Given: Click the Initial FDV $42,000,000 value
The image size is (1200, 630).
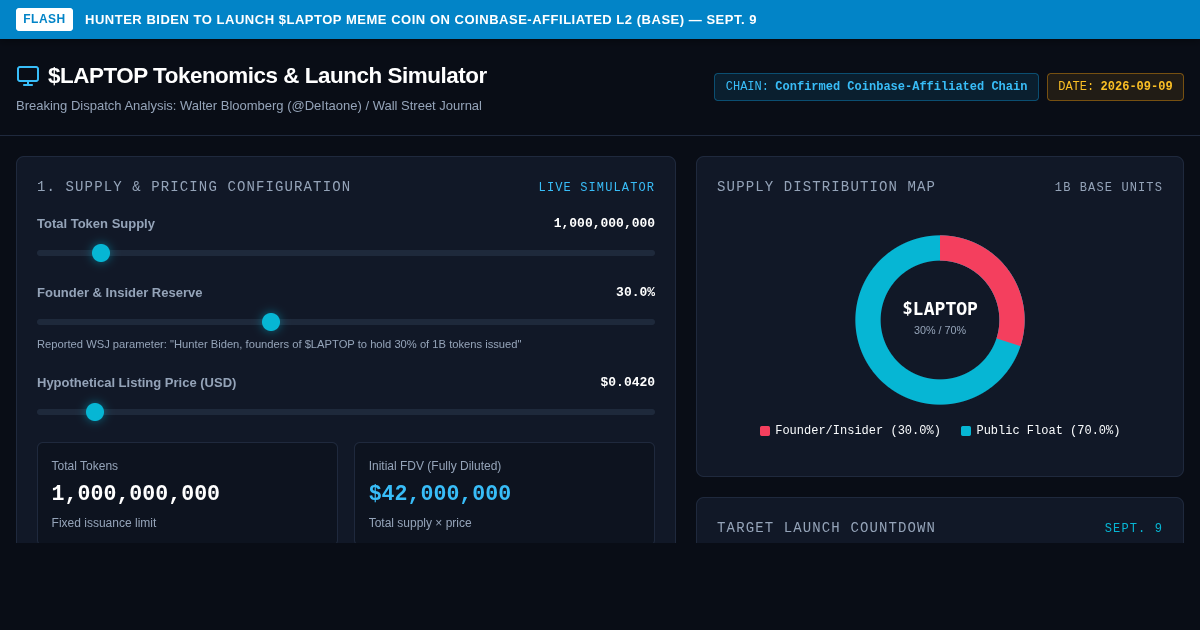Looking at the screenshot, I should point(440,494).
